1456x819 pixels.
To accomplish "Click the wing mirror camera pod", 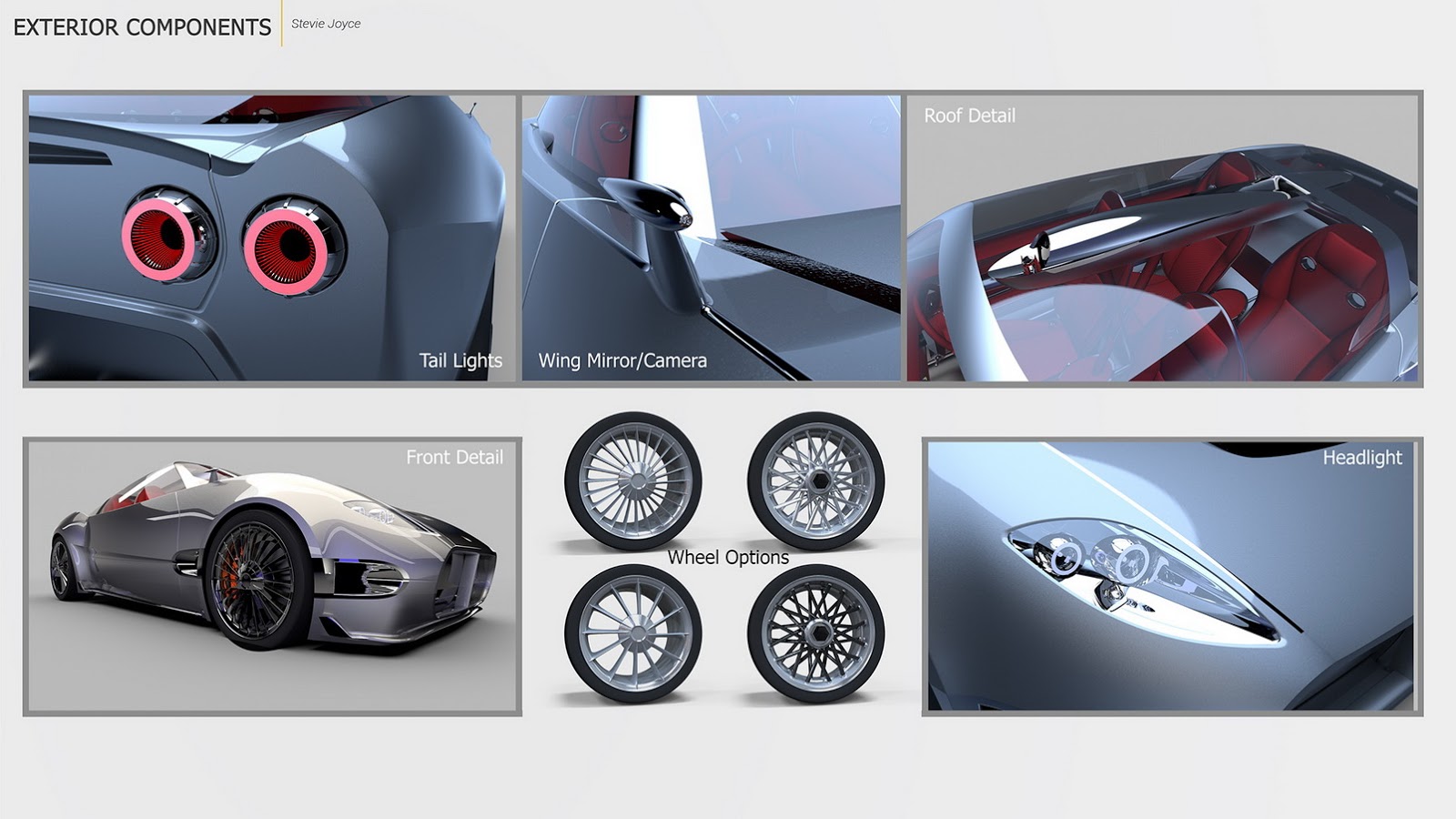I will 646,197.
